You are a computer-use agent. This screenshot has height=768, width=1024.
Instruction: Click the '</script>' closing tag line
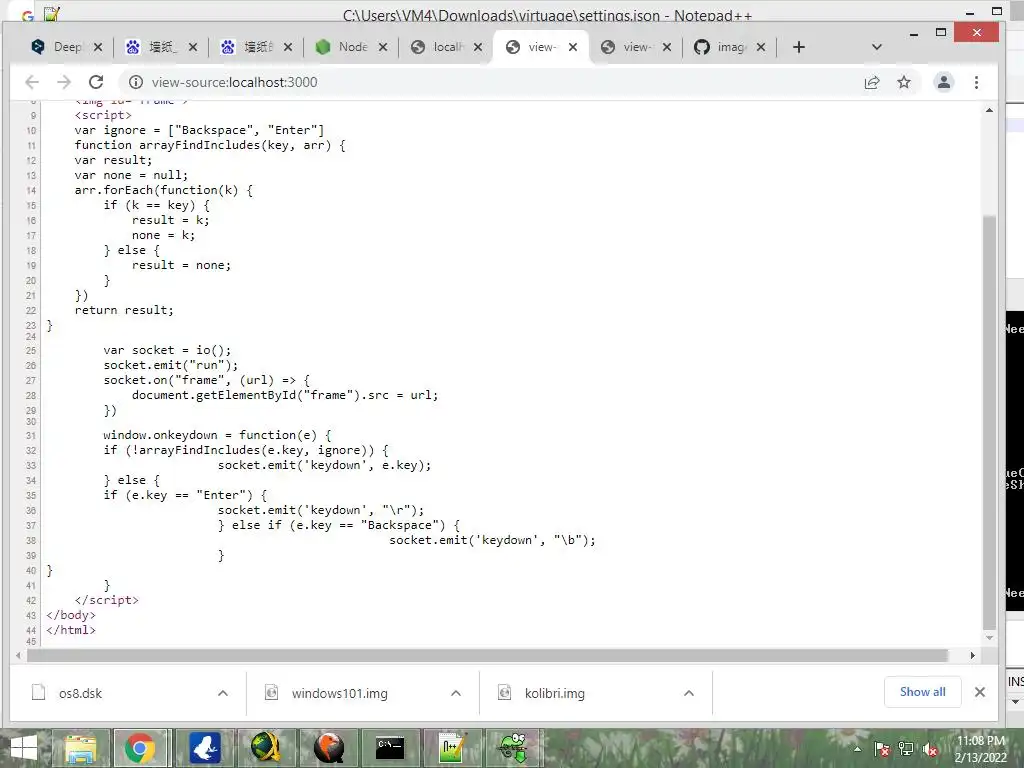(106, 600)
